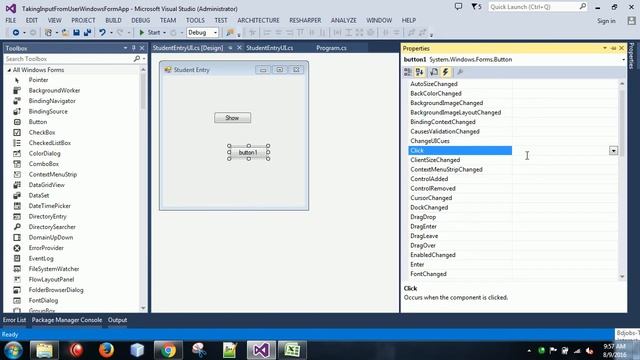Screen dimensions: 640x360
Task: Click the Open File toolbar icon
Action: point(65,32)
